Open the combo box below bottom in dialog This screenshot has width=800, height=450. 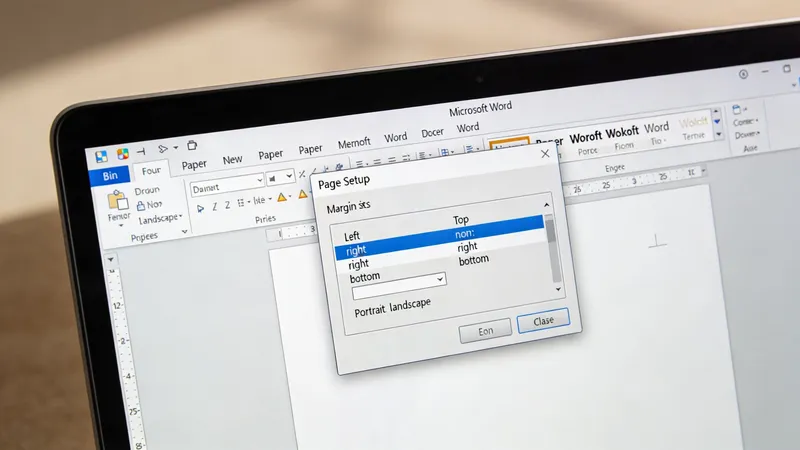[x=440, y=279]
